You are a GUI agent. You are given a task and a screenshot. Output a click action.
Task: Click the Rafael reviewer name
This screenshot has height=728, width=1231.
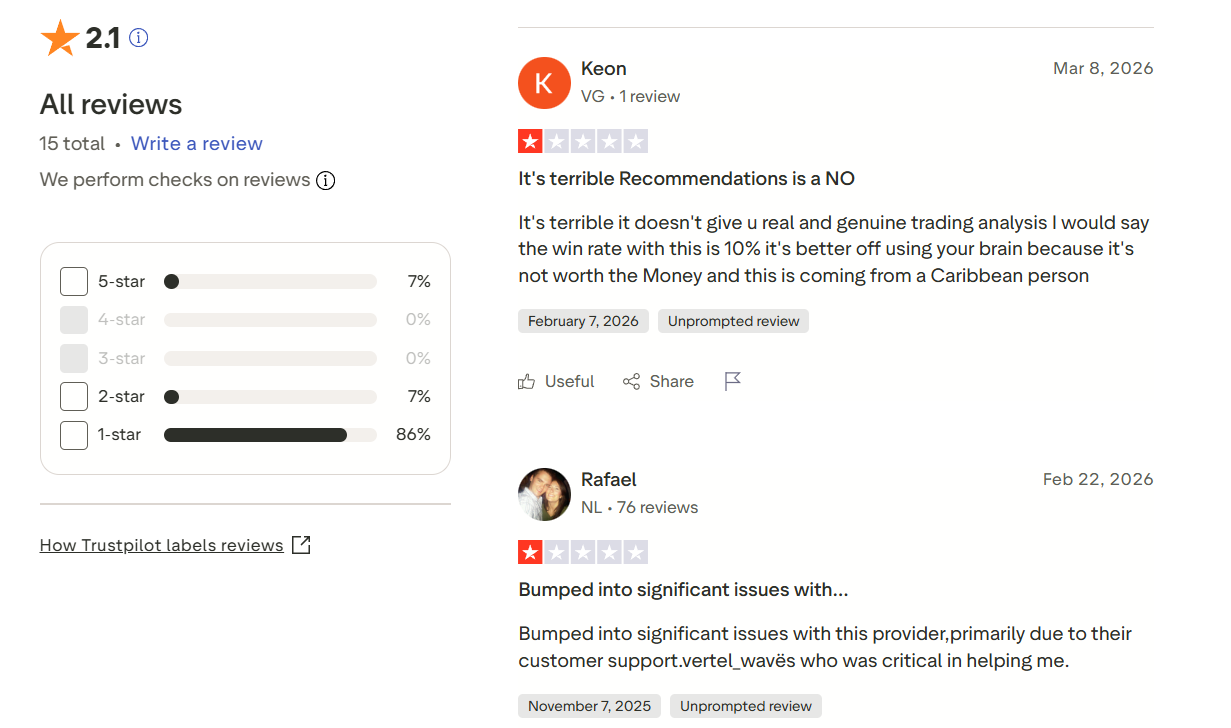[x=609, y=480]
